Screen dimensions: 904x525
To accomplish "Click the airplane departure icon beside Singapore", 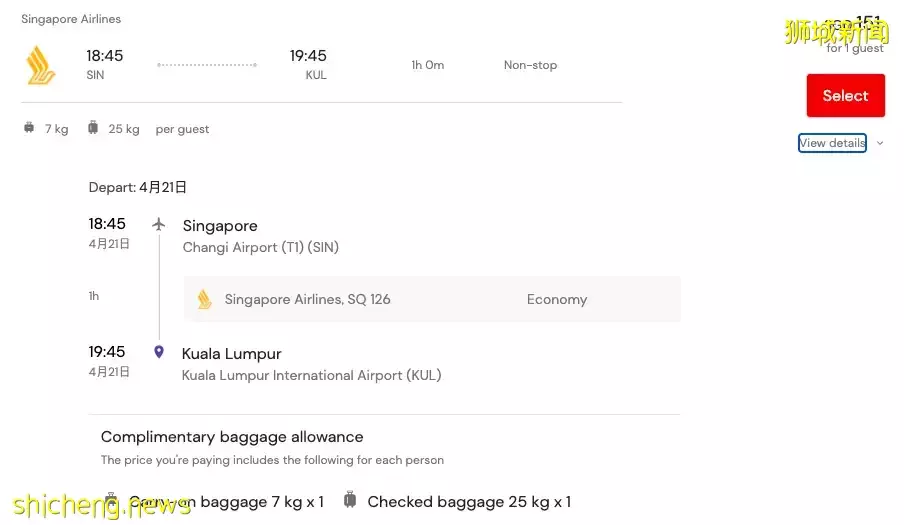I will click(x=158, y=224).
